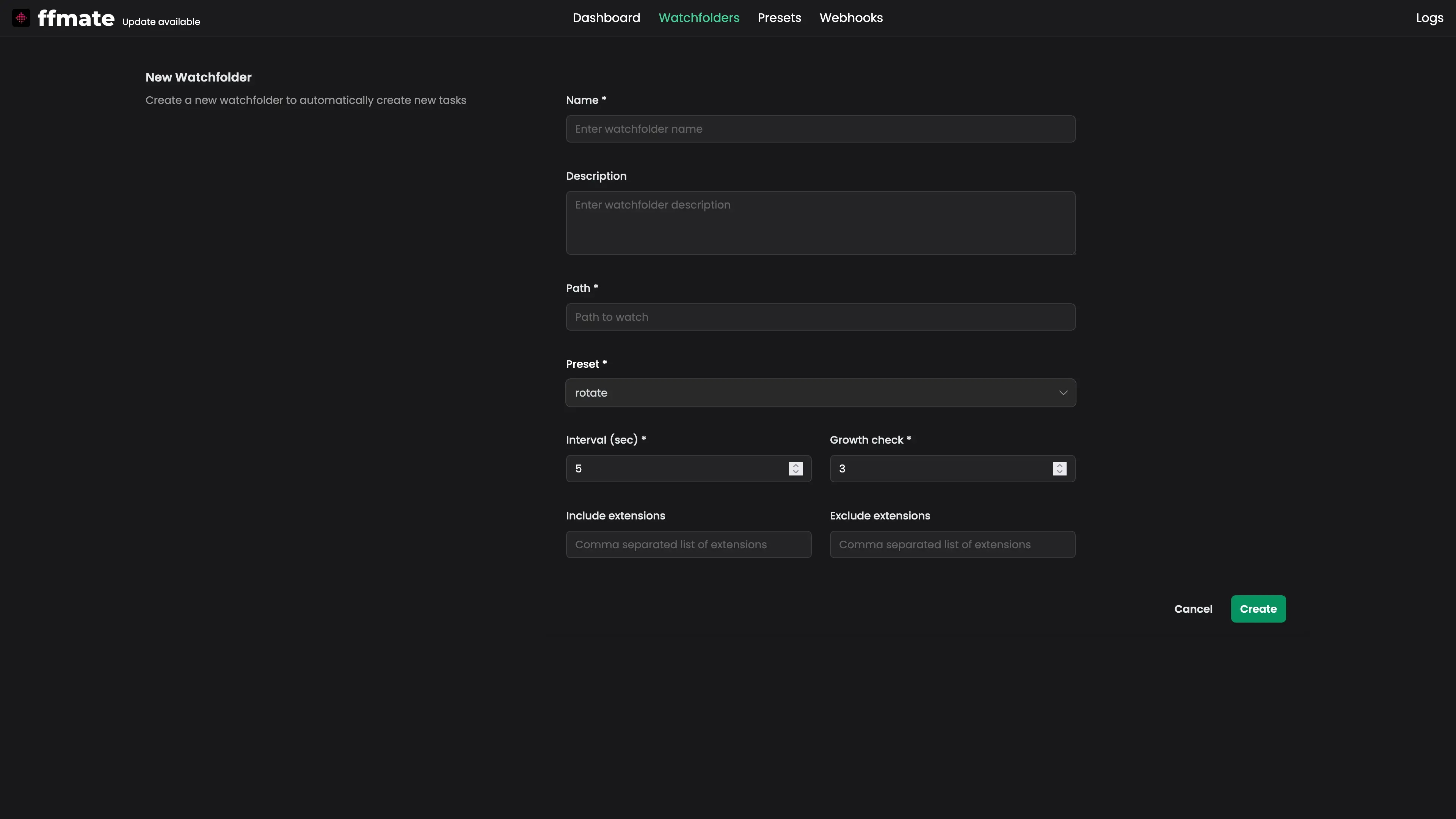Open the Webhooks page

click(x=850, y=18)
